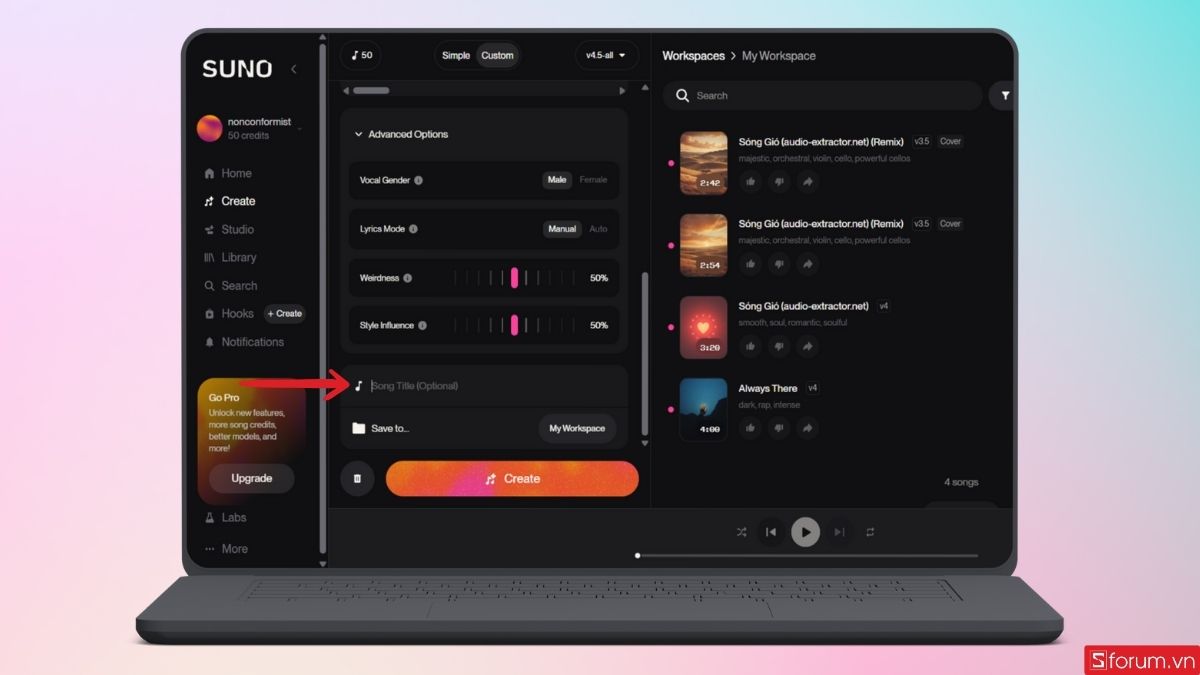This screenshot has width=1200, height=675.
Task: Click the Weirdness info icon
Action: pyautogui.click(x=407, y=278)
